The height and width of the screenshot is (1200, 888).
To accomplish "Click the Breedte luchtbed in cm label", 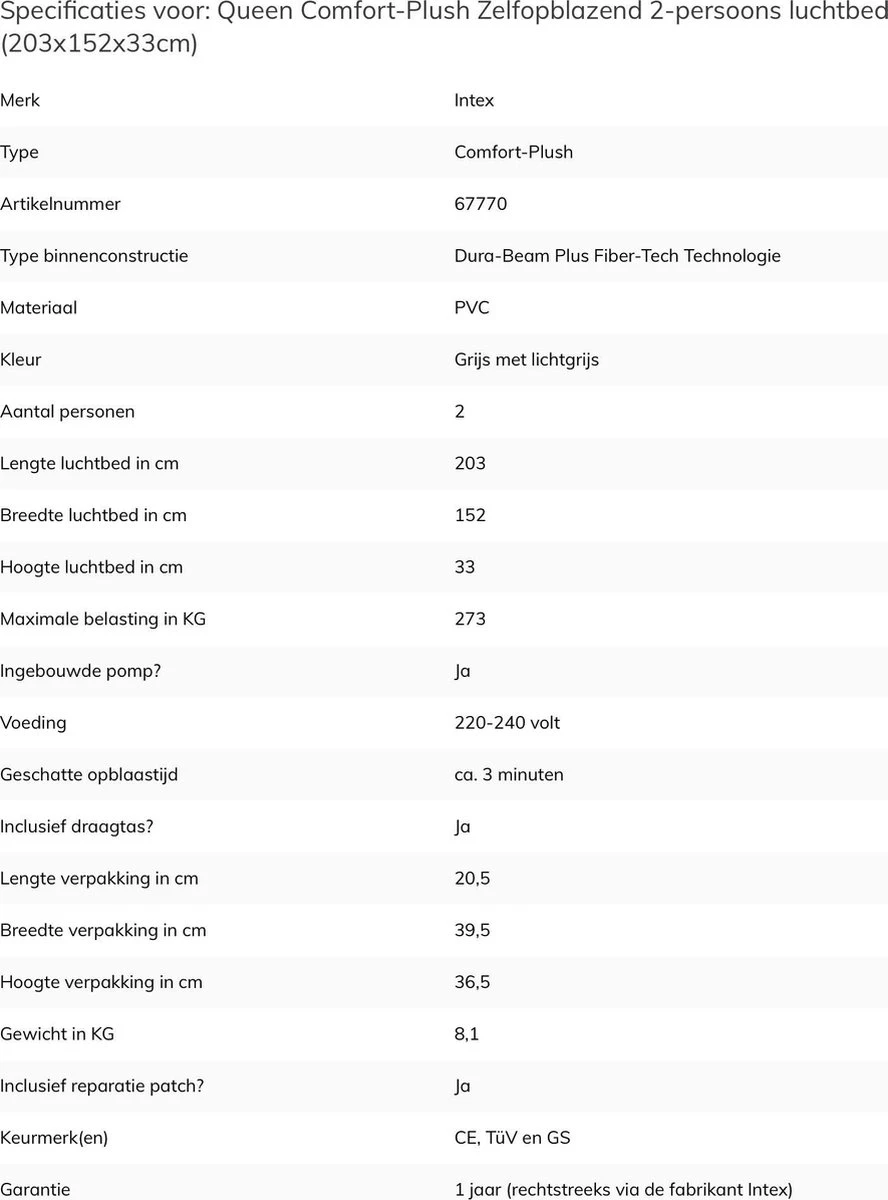I will (x=93, y=516).
